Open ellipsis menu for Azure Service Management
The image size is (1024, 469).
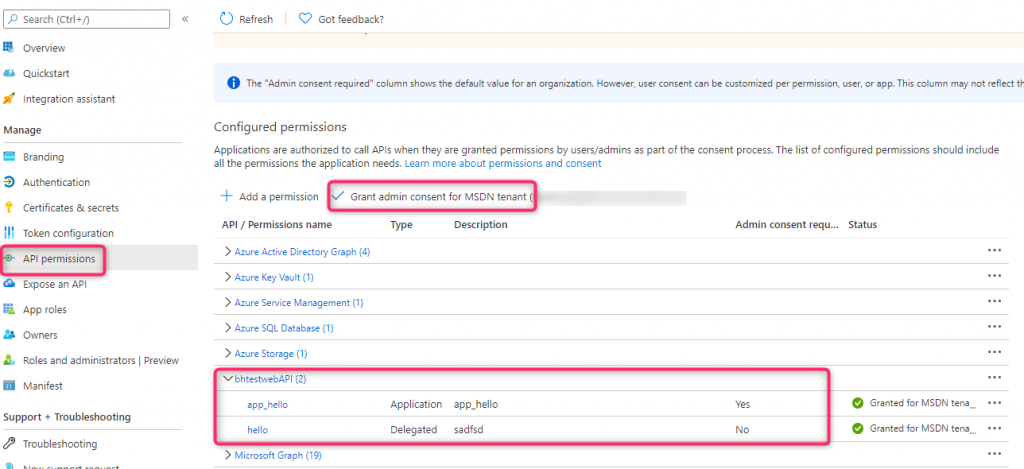995,301
